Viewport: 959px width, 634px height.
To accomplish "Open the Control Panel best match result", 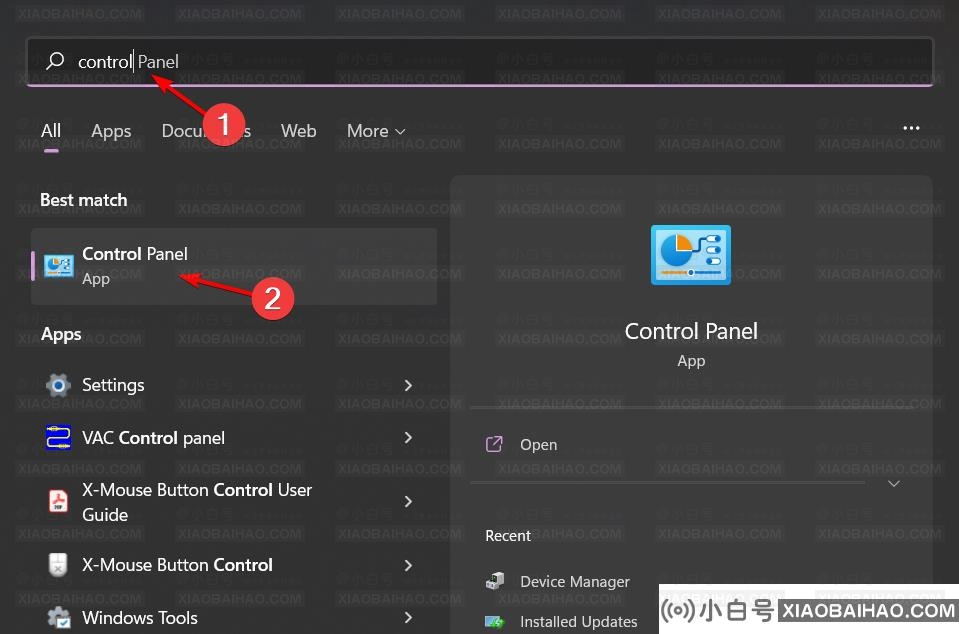I will 234,267.
